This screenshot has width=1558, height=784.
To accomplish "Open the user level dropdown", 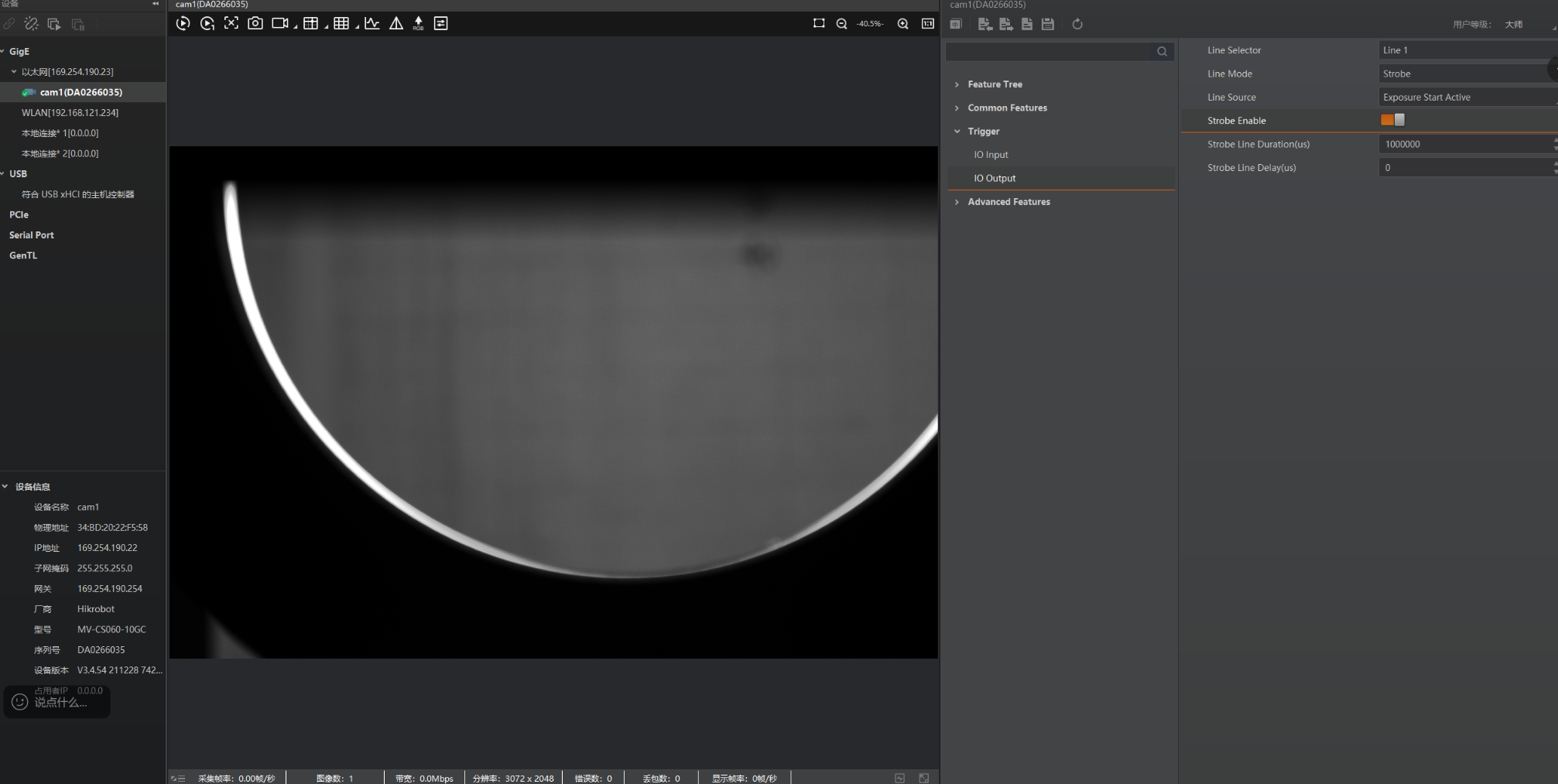I will coord(1529,24).
